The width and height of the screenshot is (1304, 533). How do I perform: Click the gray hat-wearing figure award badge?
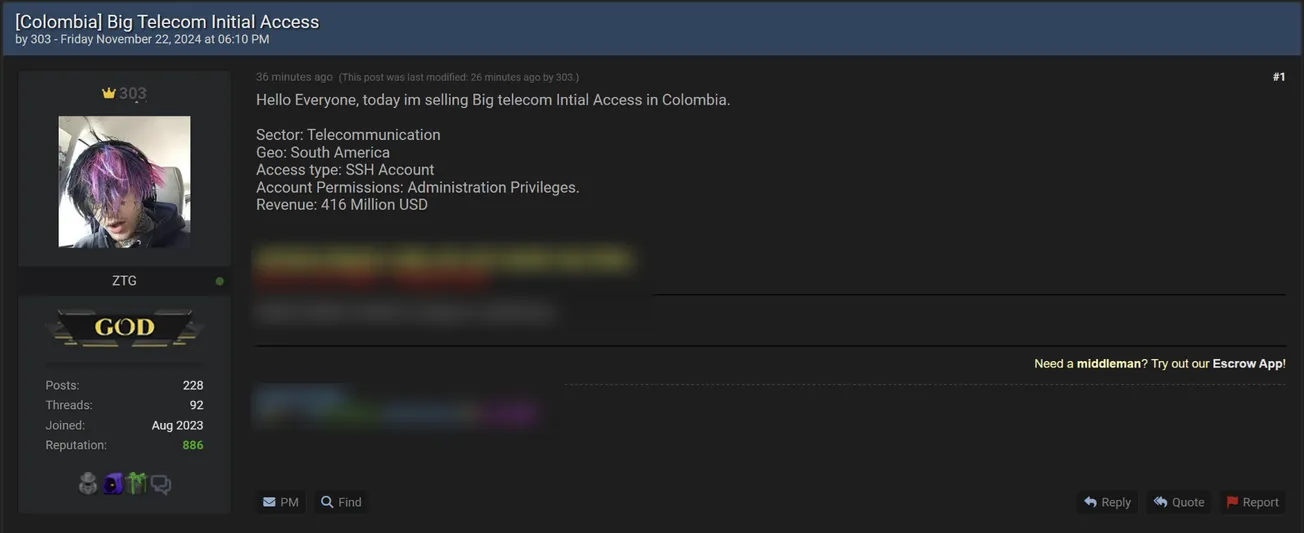pyautogui.click(x=88, y=484)
